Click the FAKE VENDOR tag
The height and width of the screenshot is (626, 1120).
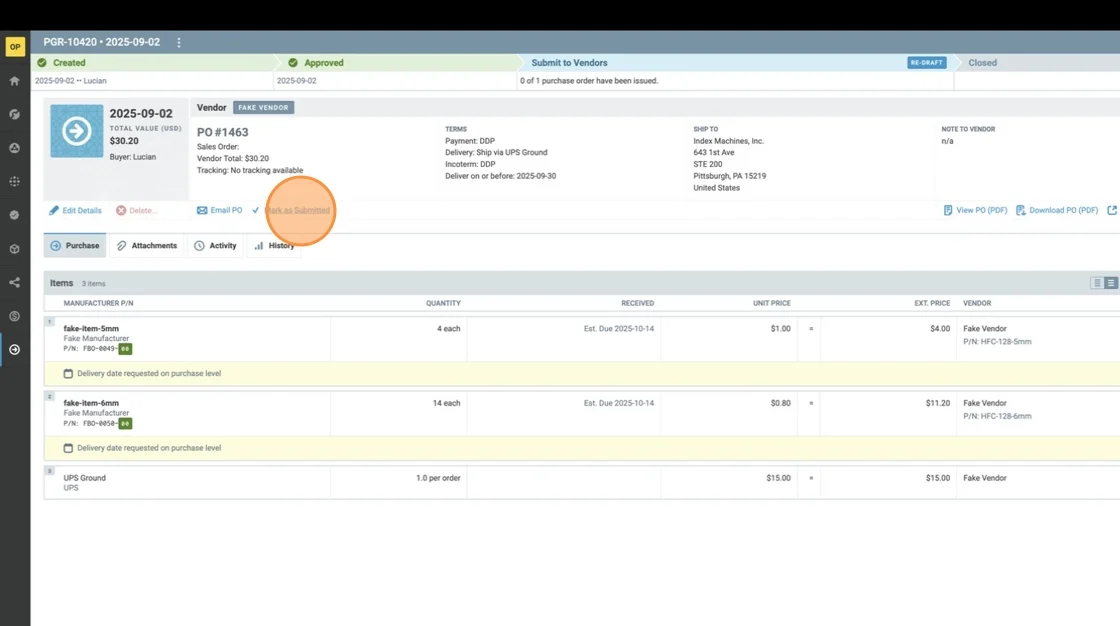click(x=263, y=108)
